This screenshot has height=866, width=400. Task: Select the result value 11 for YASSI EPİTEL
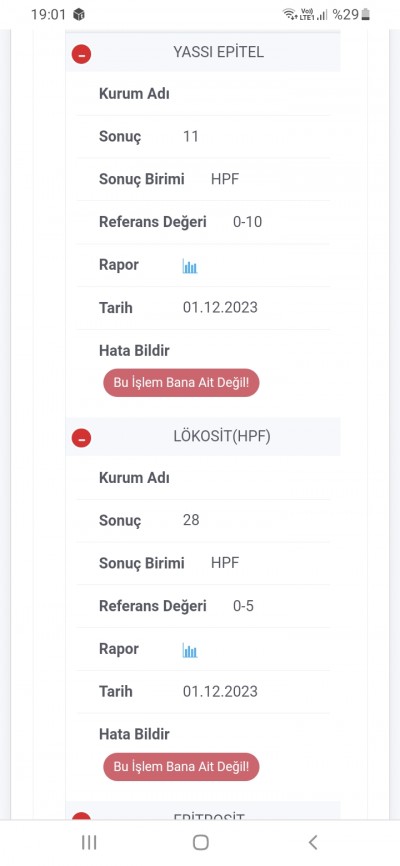coord(191,136)
